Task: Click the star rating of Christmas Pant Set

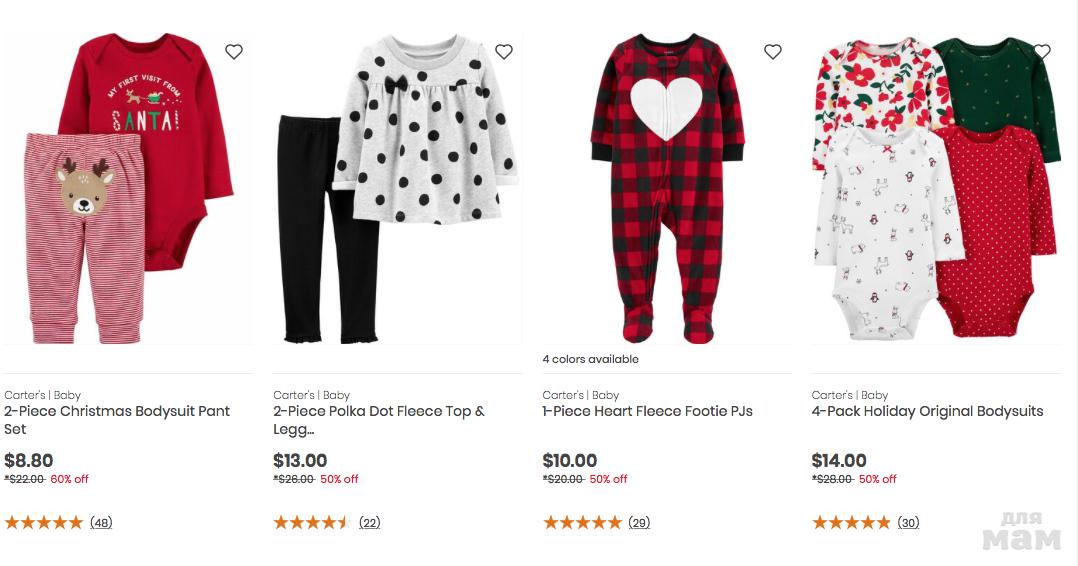Action: (44, 522)
